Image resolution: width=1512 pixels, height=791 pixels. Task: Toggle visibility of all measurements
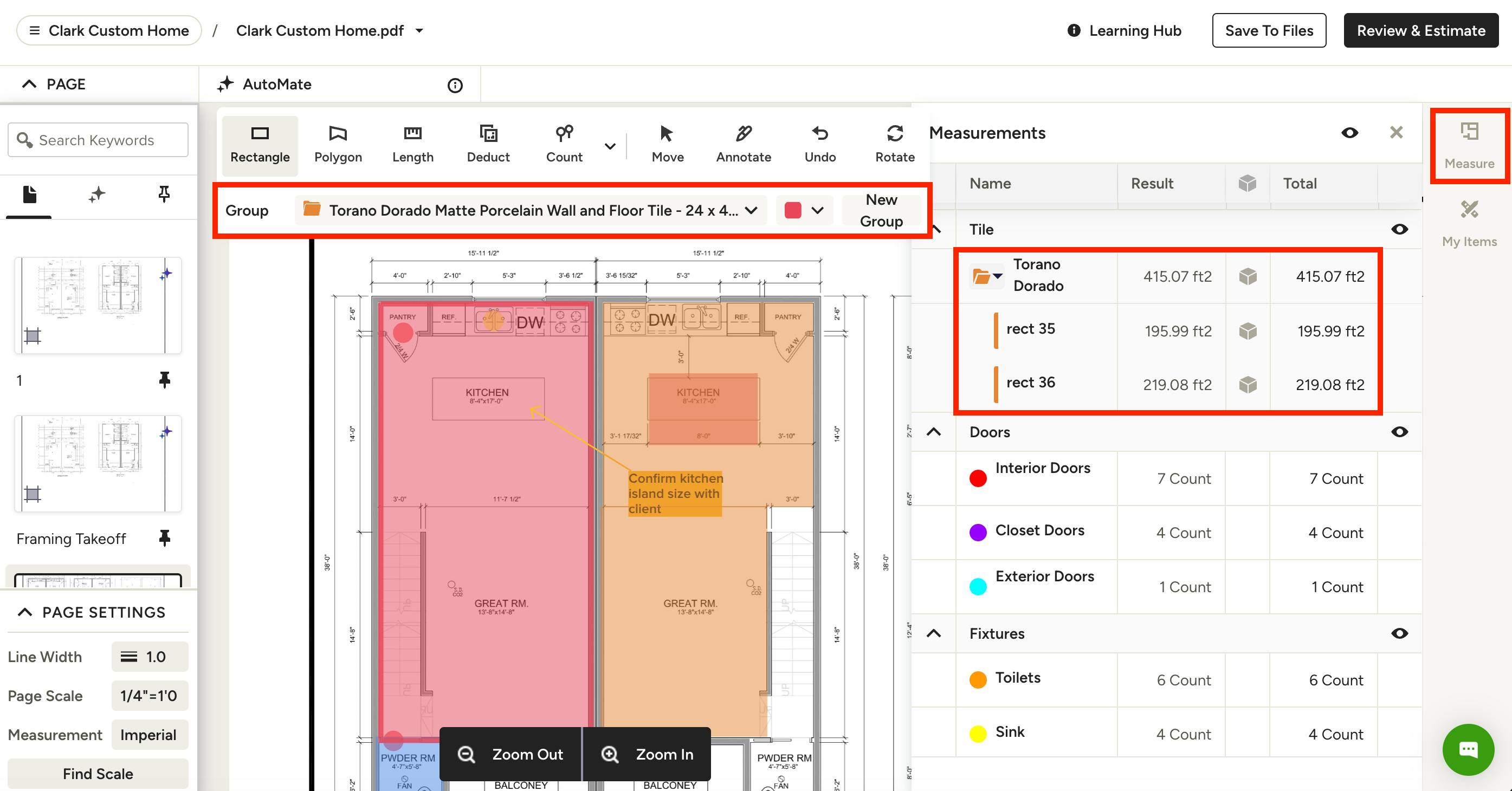click(1349, 133)
